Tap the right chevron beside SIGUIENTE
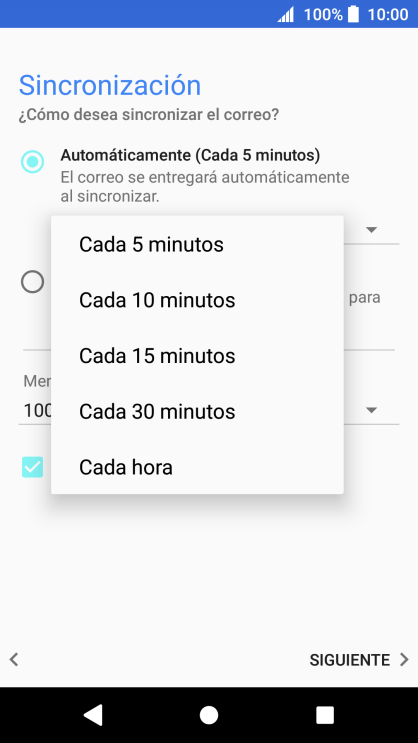 (x=404, y=659)
